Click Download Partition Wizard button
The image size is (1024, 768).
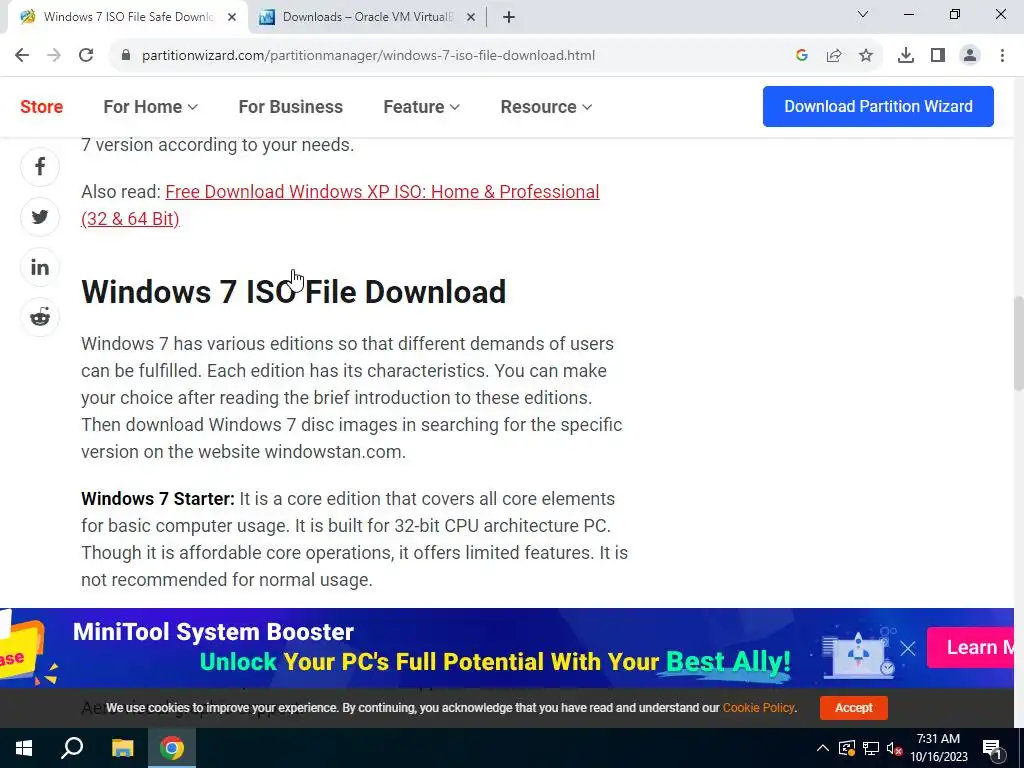pyautogui.click(x=878, y=106)
